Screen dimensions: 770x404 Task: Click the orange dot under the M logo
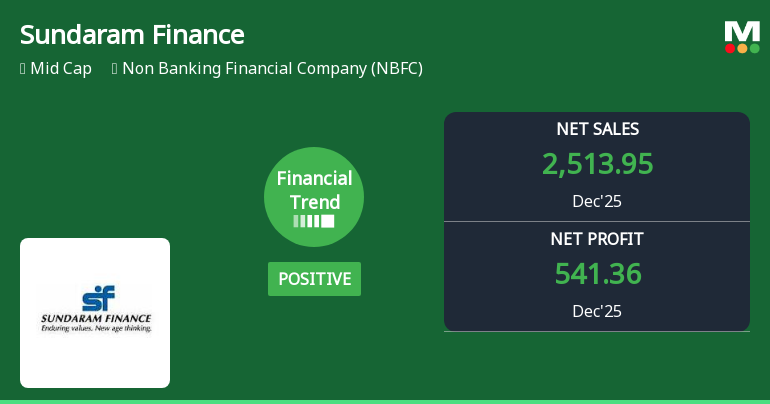point(742,48)
